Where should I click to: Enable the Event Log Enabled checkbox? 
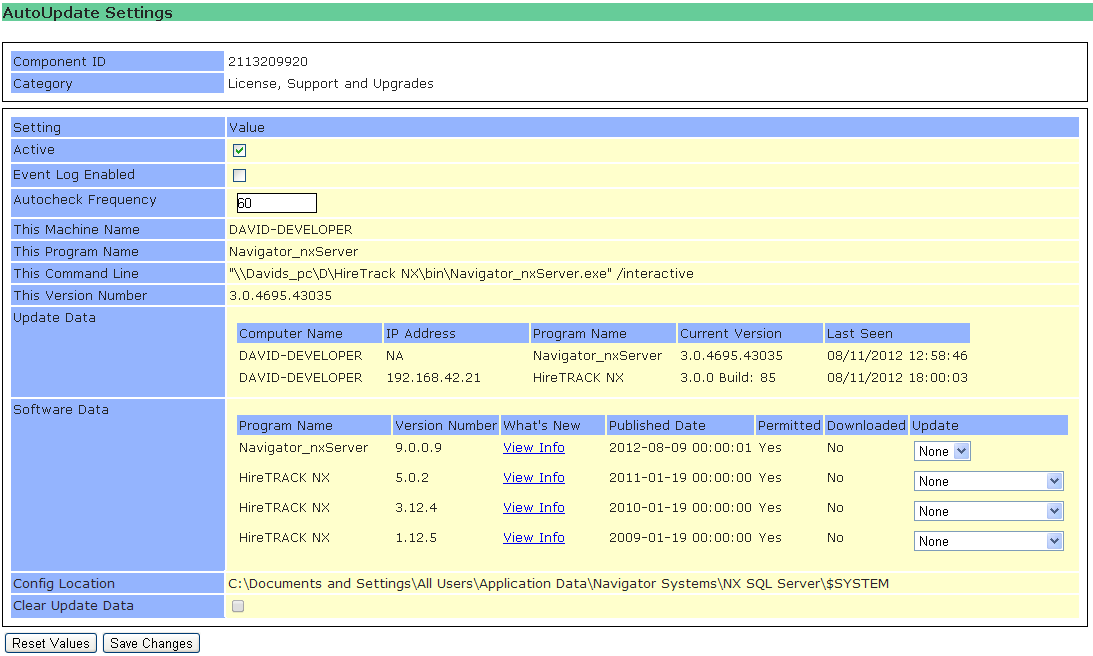pos(239,176)
